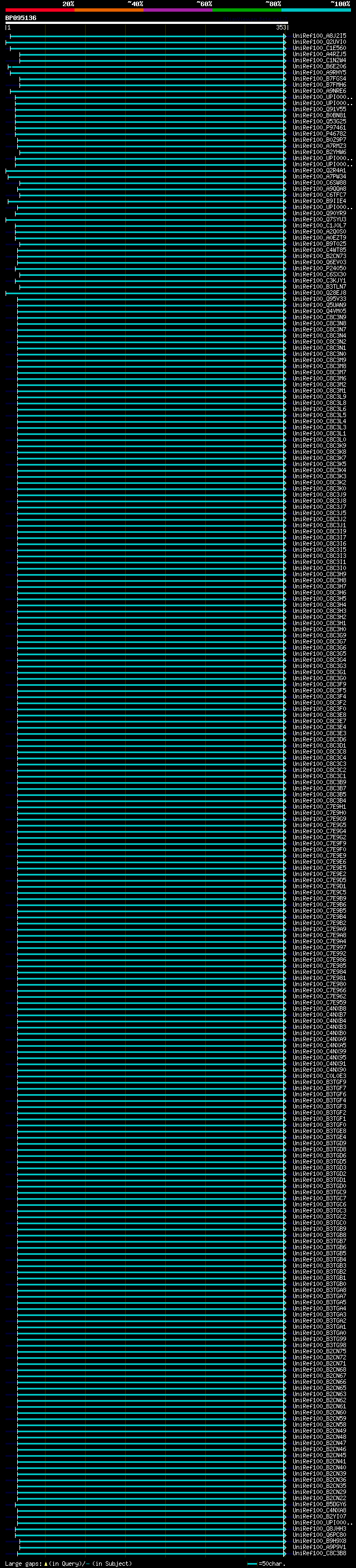Image resolution: width=356 pixels, height=1568 pixels.
Task: Select hit label UniRef100_Q91V55
Action: (x=319, y=110)
